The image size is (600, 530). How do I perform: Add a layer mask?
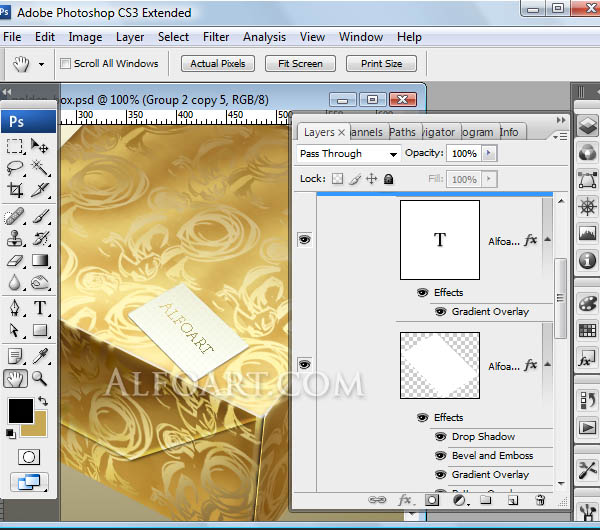[x=432, y=500]
